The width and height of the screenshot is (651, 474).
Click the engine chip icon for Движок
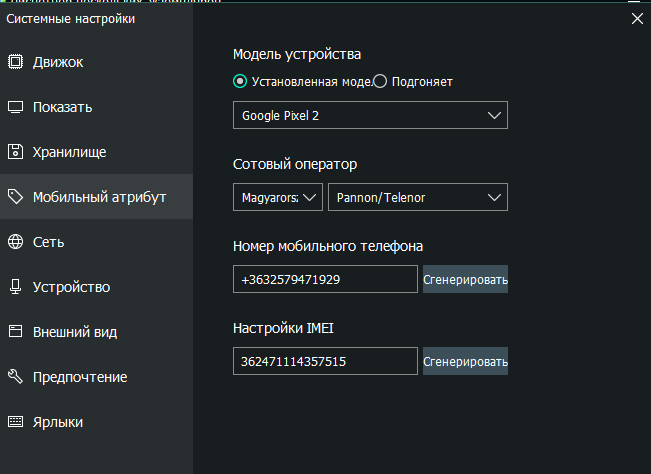point(16,62)
